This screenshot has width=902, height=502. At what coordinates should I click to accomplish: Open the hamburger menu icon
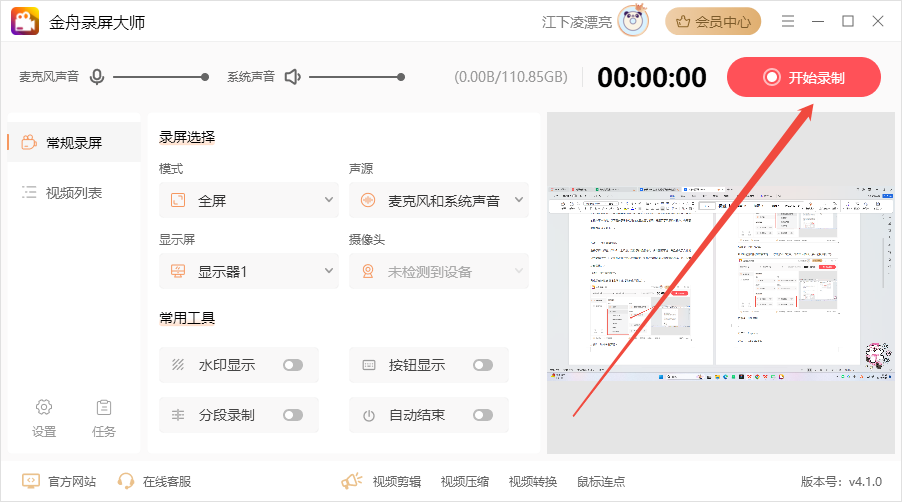(x=788, y=21)
